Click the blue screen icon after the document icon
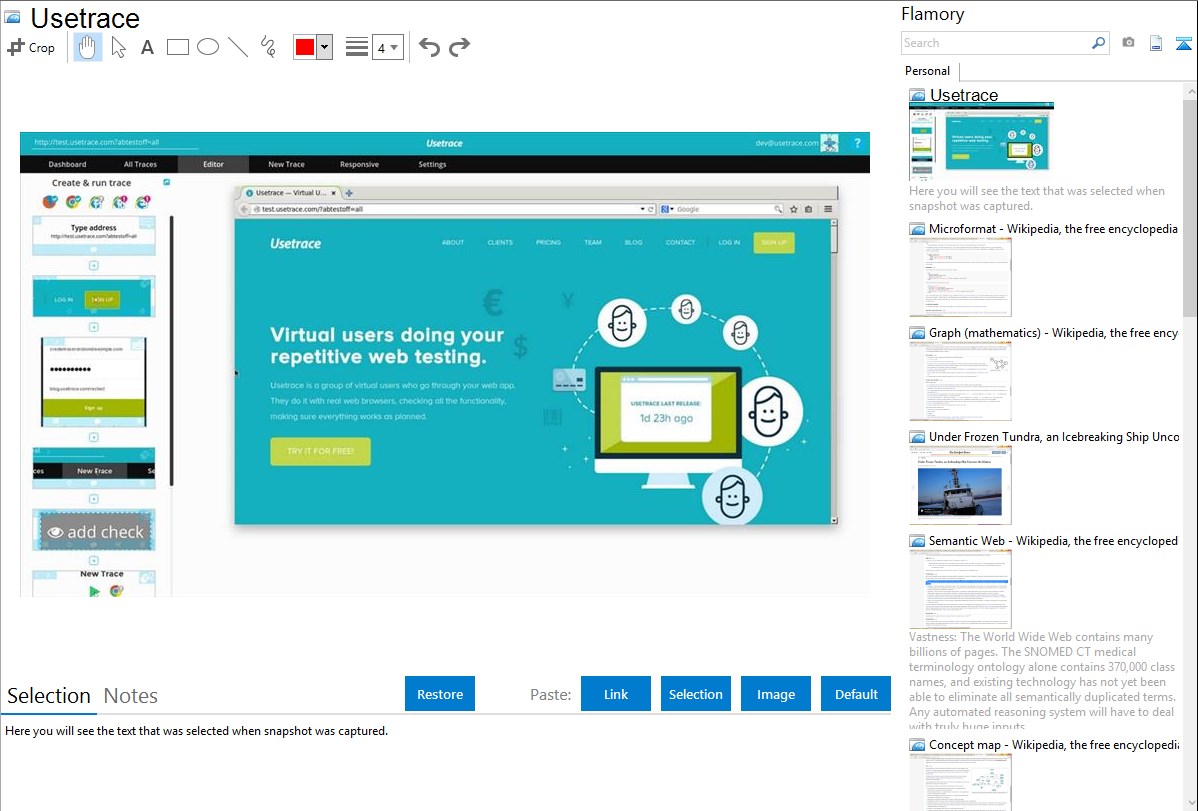The height and width of the screenshot is (811, 1198). pyautogui.click(x=1183, y=43)
